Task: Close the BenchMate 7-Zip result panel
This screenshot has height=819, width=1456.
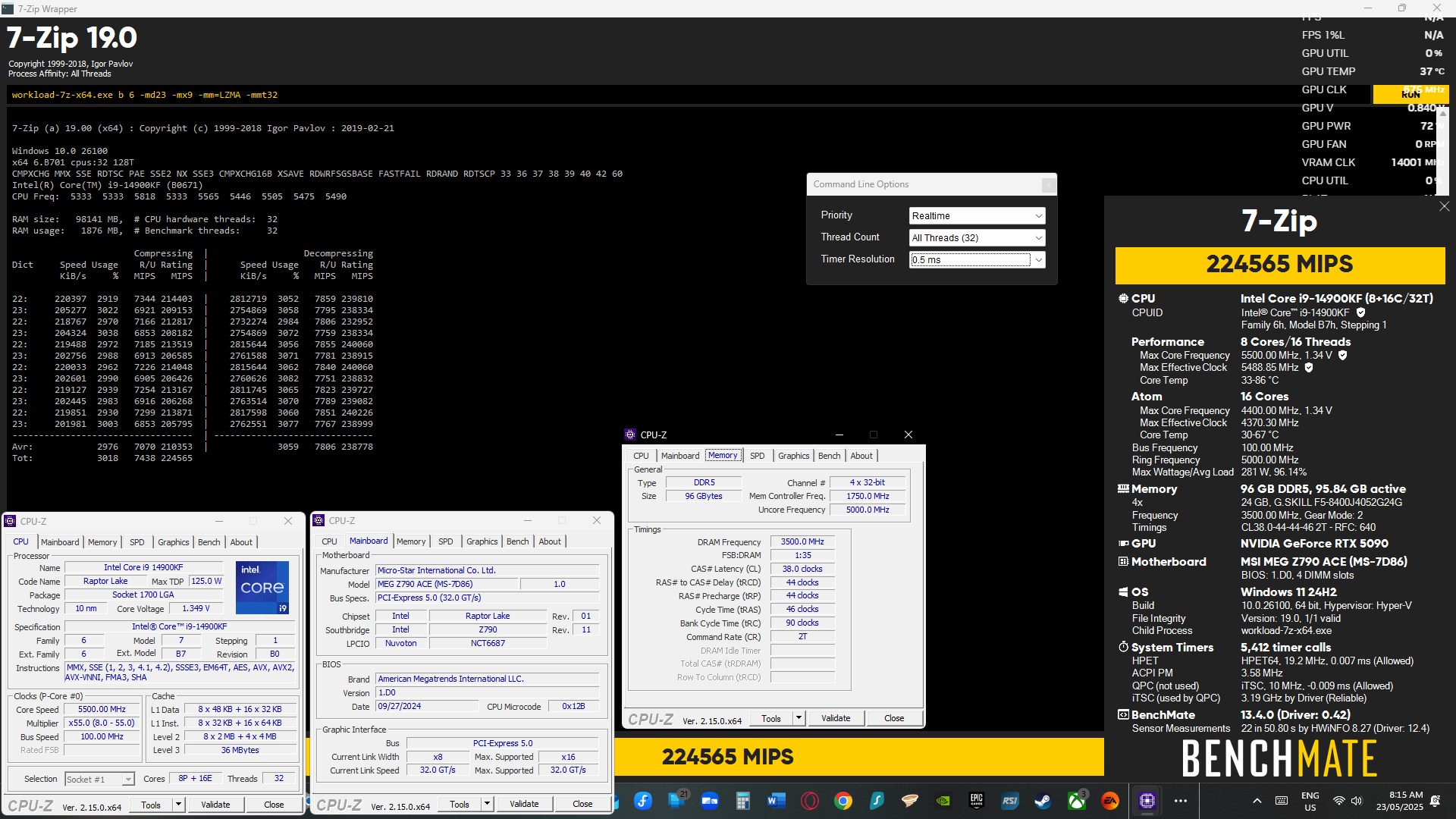Action: pyautogui.click(x=1444, y=206)
